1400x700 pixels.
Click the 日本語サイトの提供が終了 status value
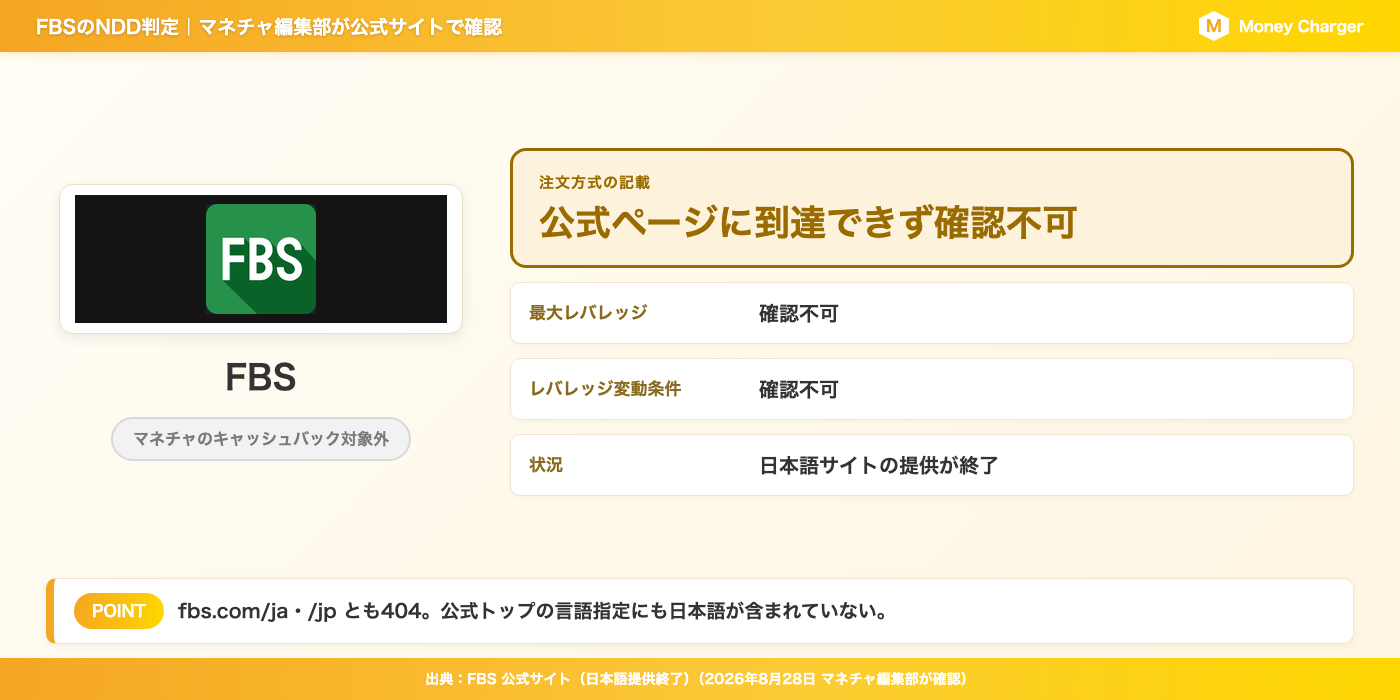[x=879, y=465]
